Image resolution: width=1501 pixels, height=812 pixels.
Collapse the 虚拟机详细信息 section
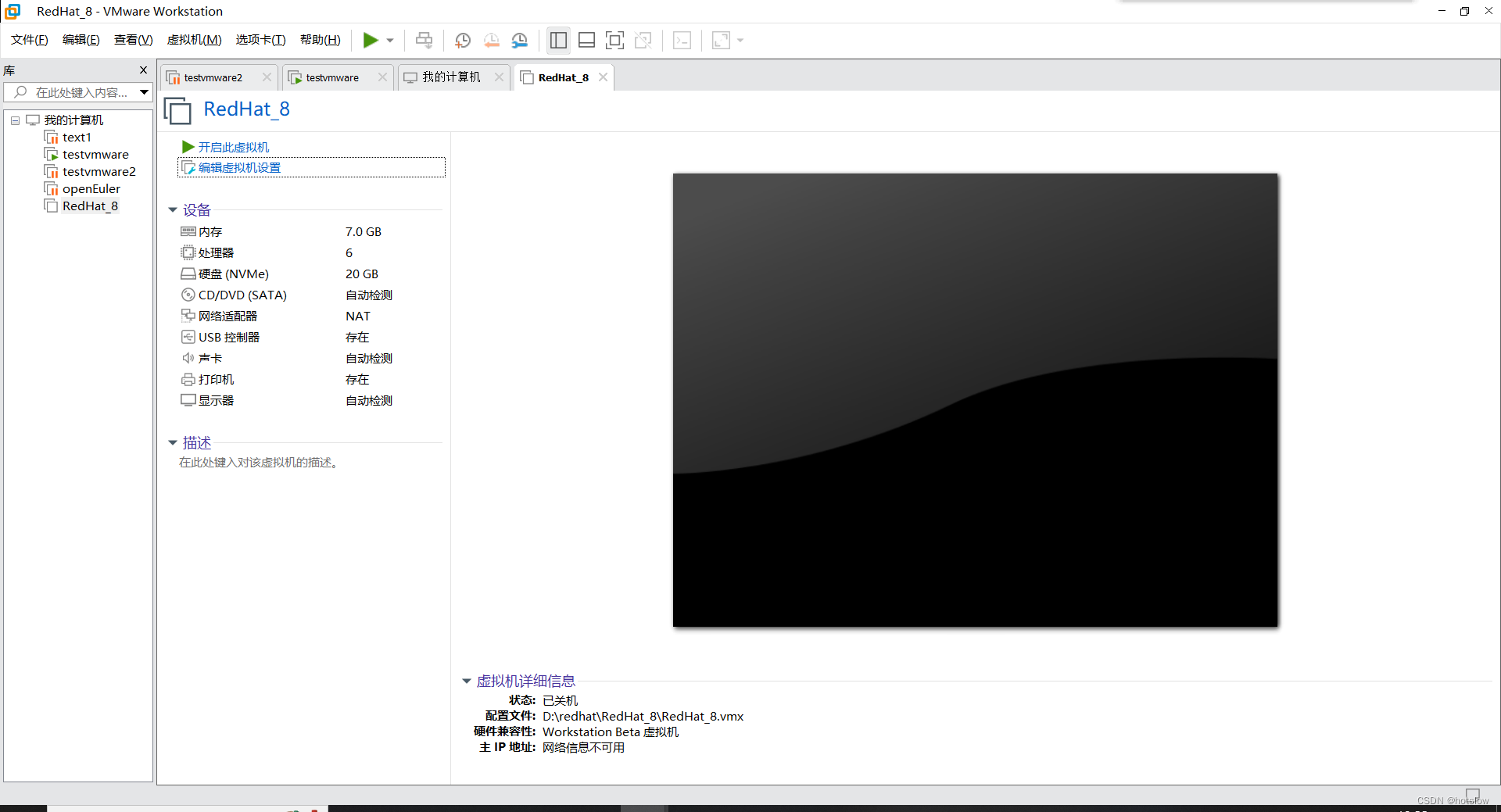click(x=467, y=681)
